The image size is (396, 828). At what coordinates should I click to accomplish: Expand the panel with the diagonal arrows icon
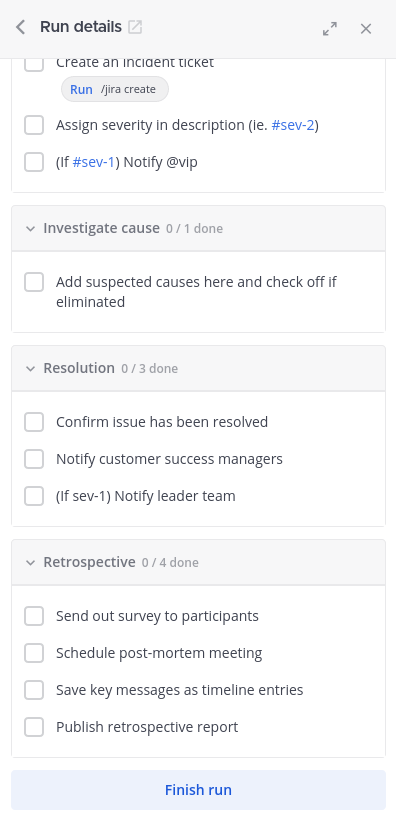point(330,29)
